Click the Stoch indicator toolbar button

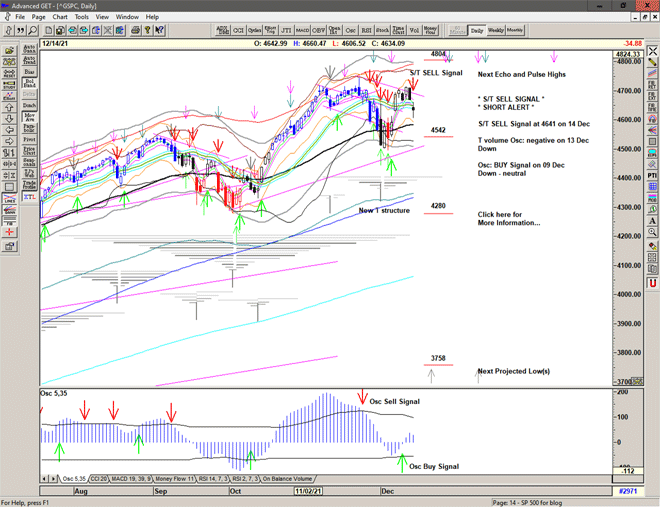[382, 31]
